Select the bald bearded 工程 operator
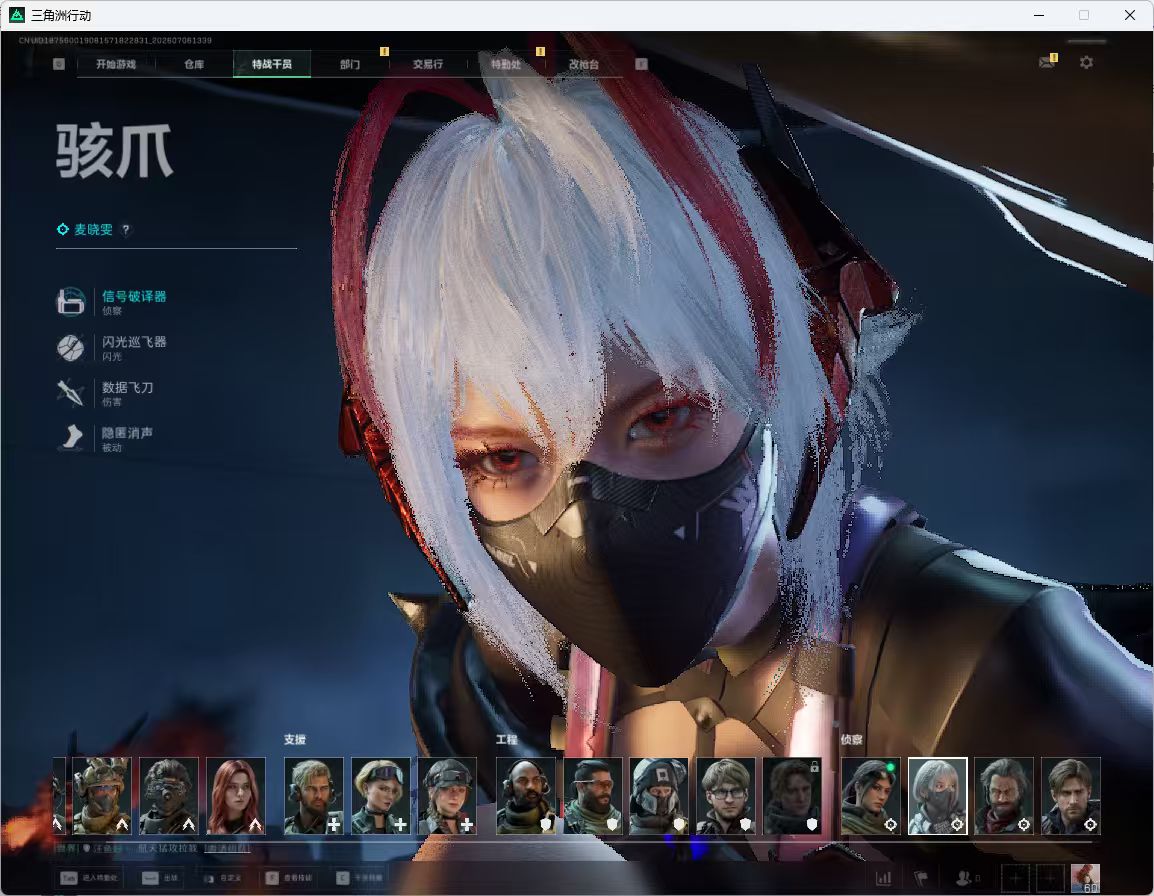Screen dimensions: 1154x896 (x=525, y=796)
